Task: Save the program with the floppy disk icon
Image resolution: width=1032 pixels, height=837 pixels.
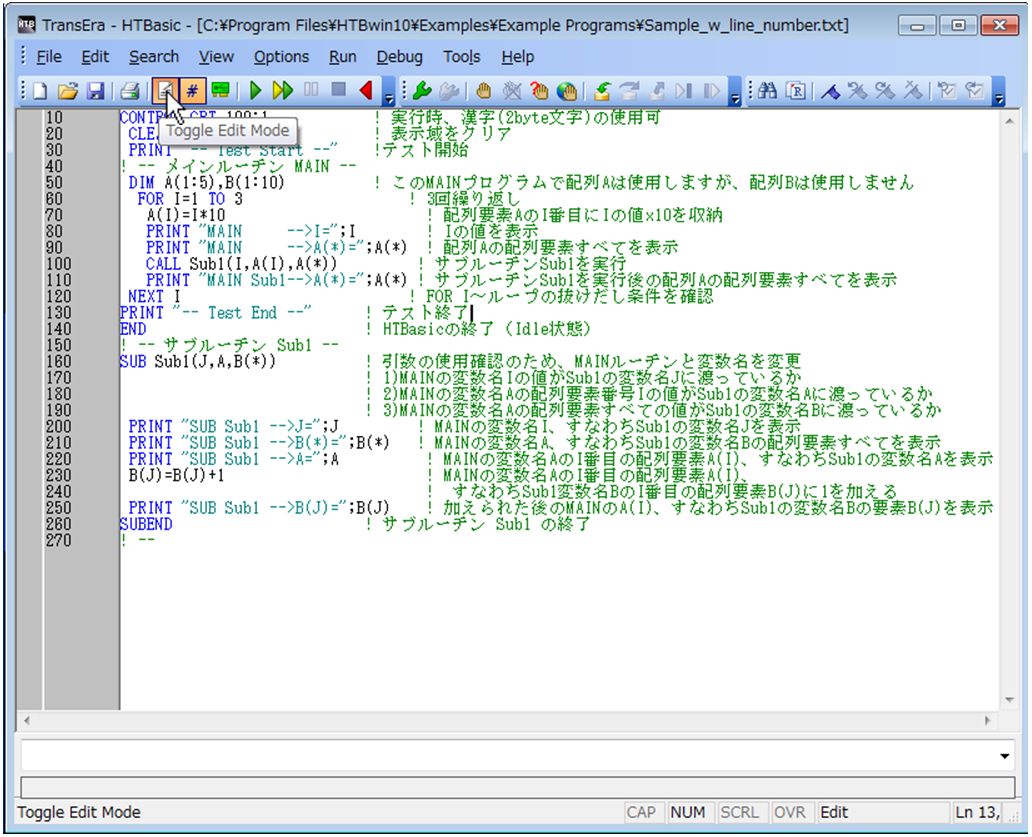Action: click(95, 91)
